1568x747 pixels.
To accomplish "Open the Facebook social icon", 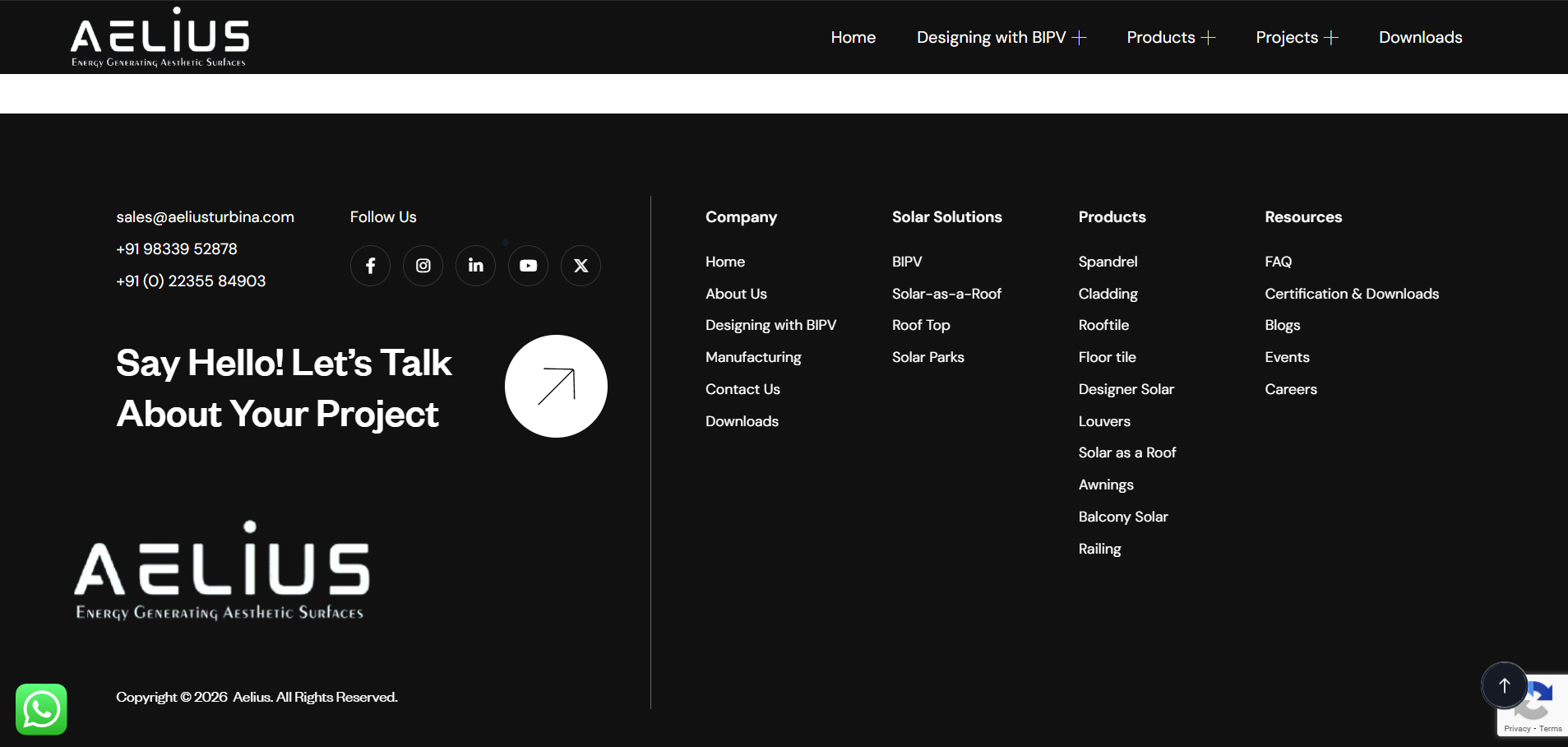I will click(370, 266).
